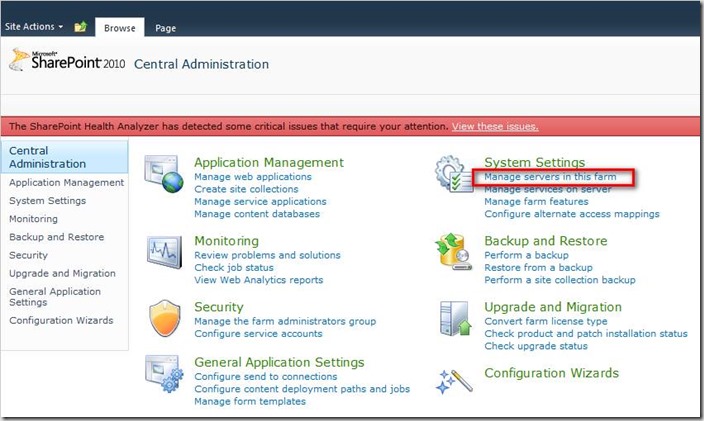
Task: Open Perform a site collection backup
Action: click(560, 280)
